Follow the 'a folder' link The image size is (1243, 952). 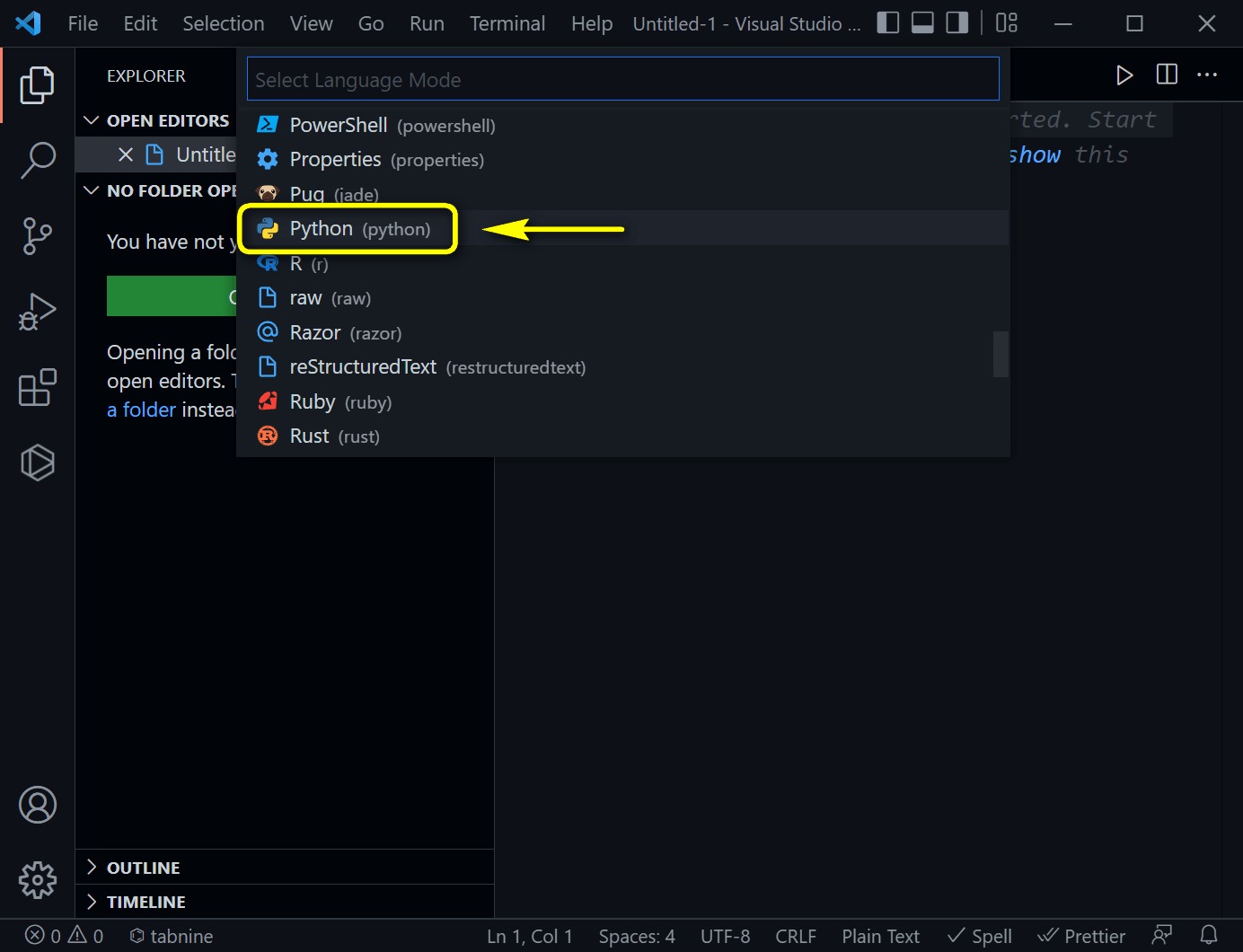(141, 410)
